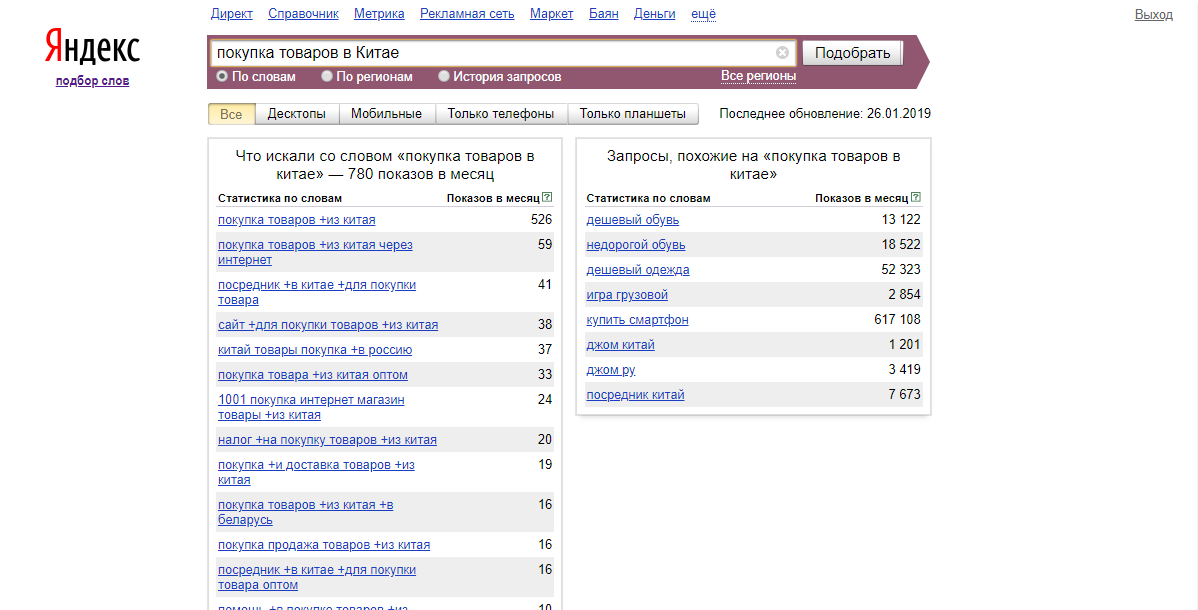Open the 'Баян' top link
The width and height of the screenshot is (1198, 610).
[x=604, y=14]
